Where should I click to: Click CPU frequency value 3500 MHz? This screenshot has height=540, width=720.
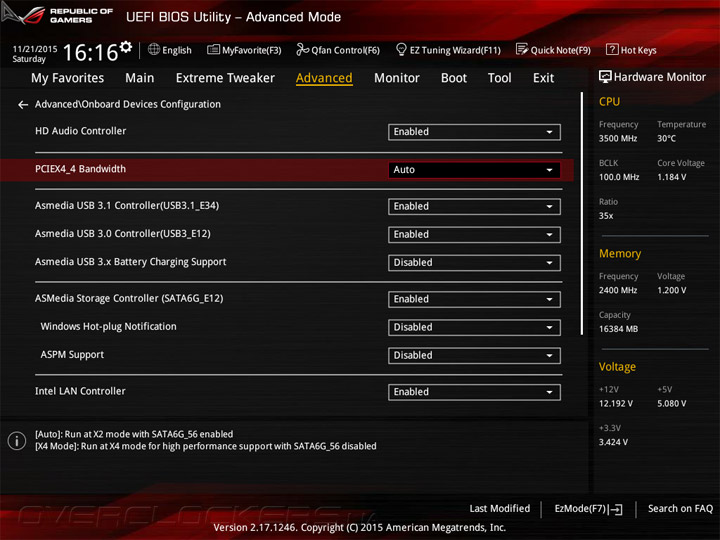tap(618, 139)
